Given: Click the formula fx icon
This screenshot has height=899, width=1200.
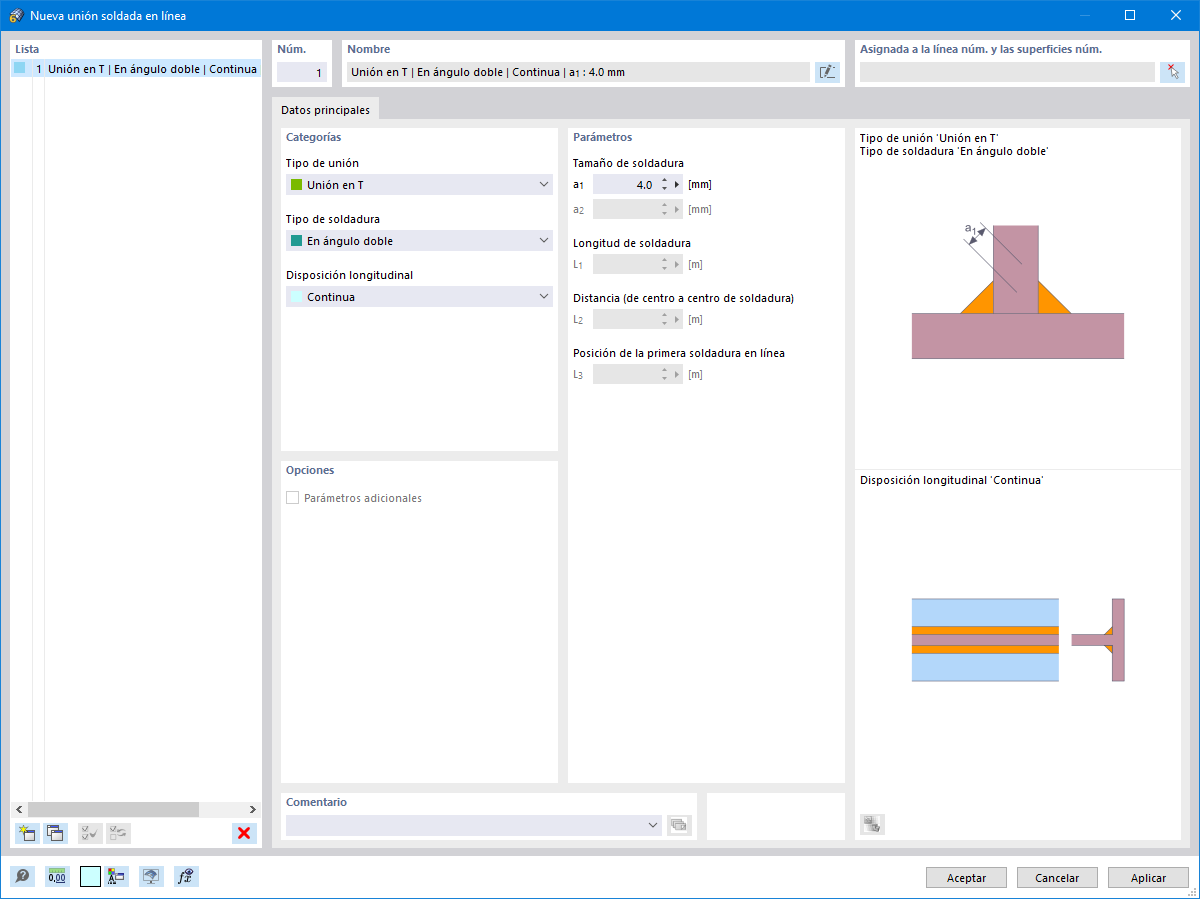Looking at the screenshot, I should pos(186,877).
